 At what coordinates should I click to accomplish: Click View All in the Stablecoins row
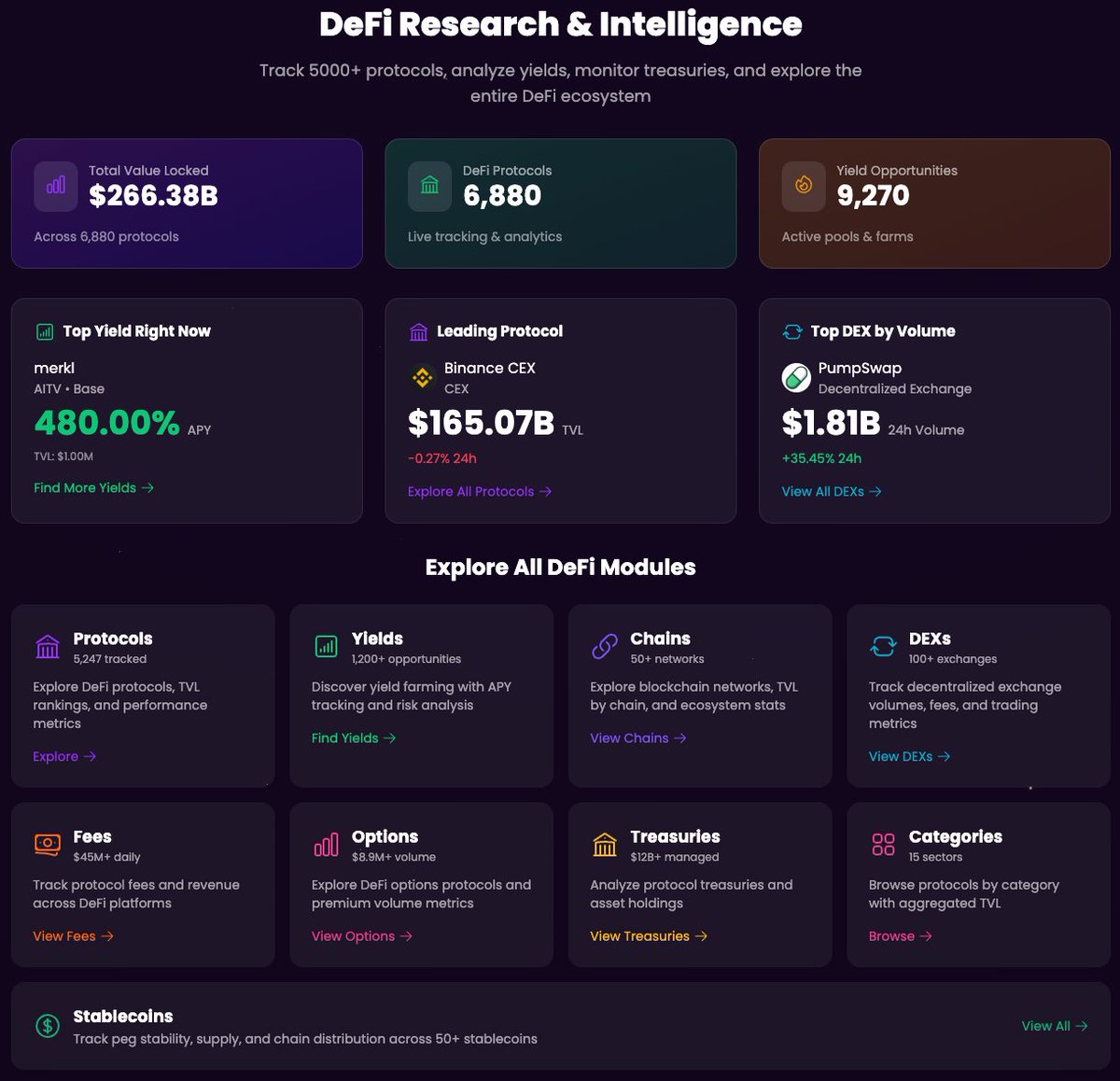coord(1055,1025)
